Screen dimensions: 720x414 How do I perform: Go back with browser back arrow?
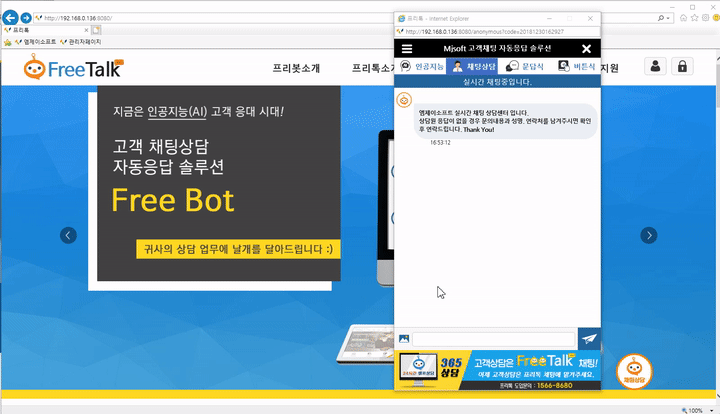click(11, 18)
